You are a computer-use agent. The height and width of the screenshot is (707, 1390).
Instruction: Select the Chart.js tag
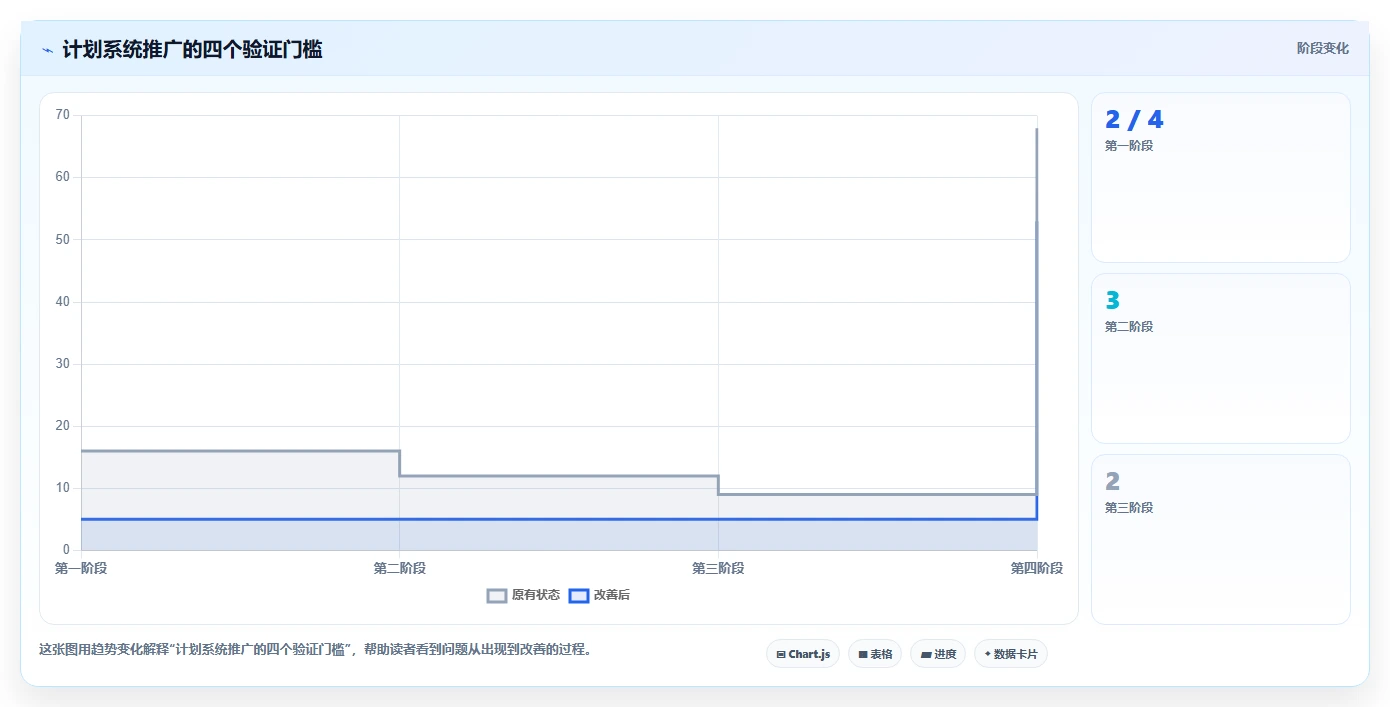[803, 654]
